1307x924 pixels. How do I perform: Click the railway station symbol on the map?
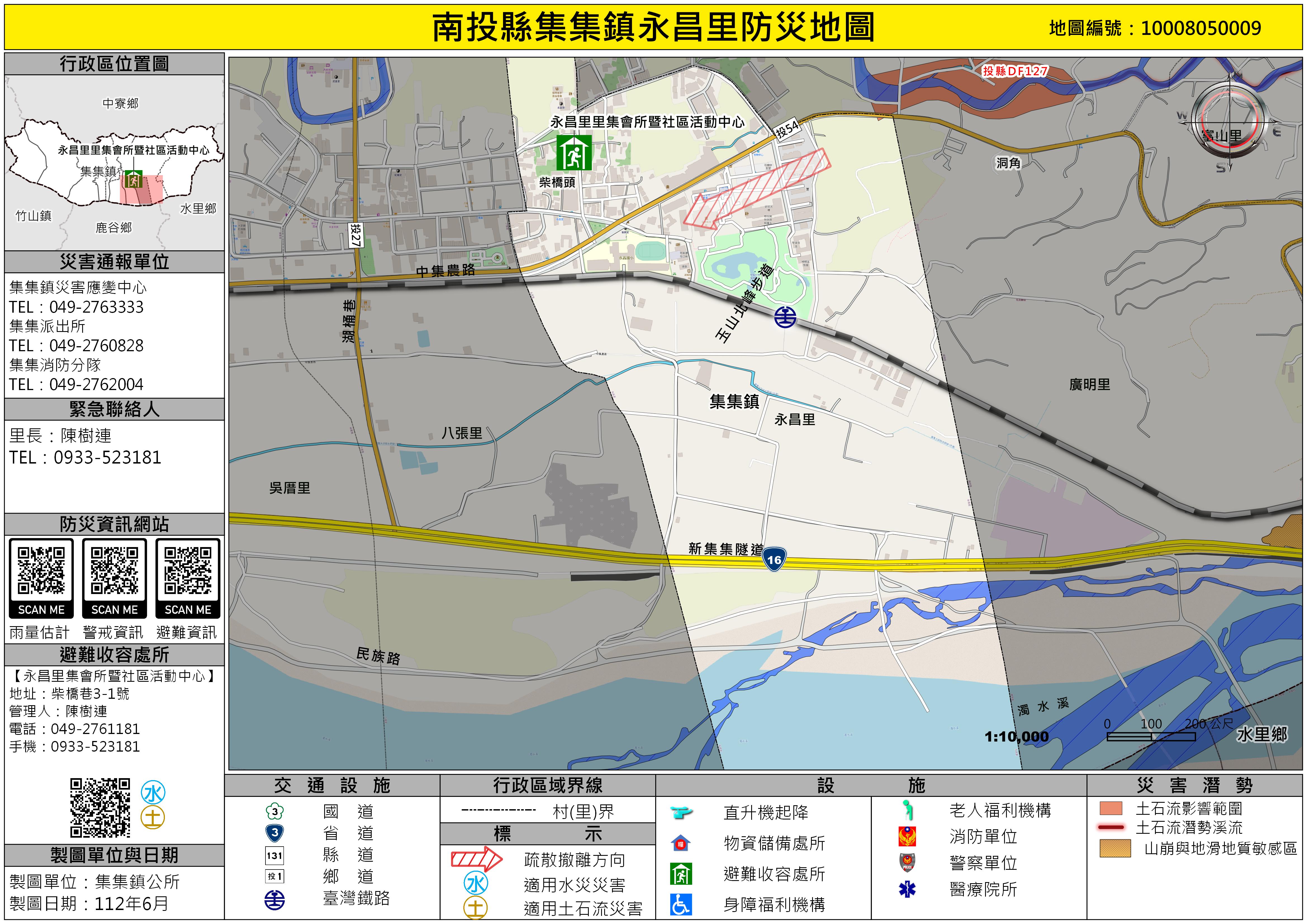785,317
